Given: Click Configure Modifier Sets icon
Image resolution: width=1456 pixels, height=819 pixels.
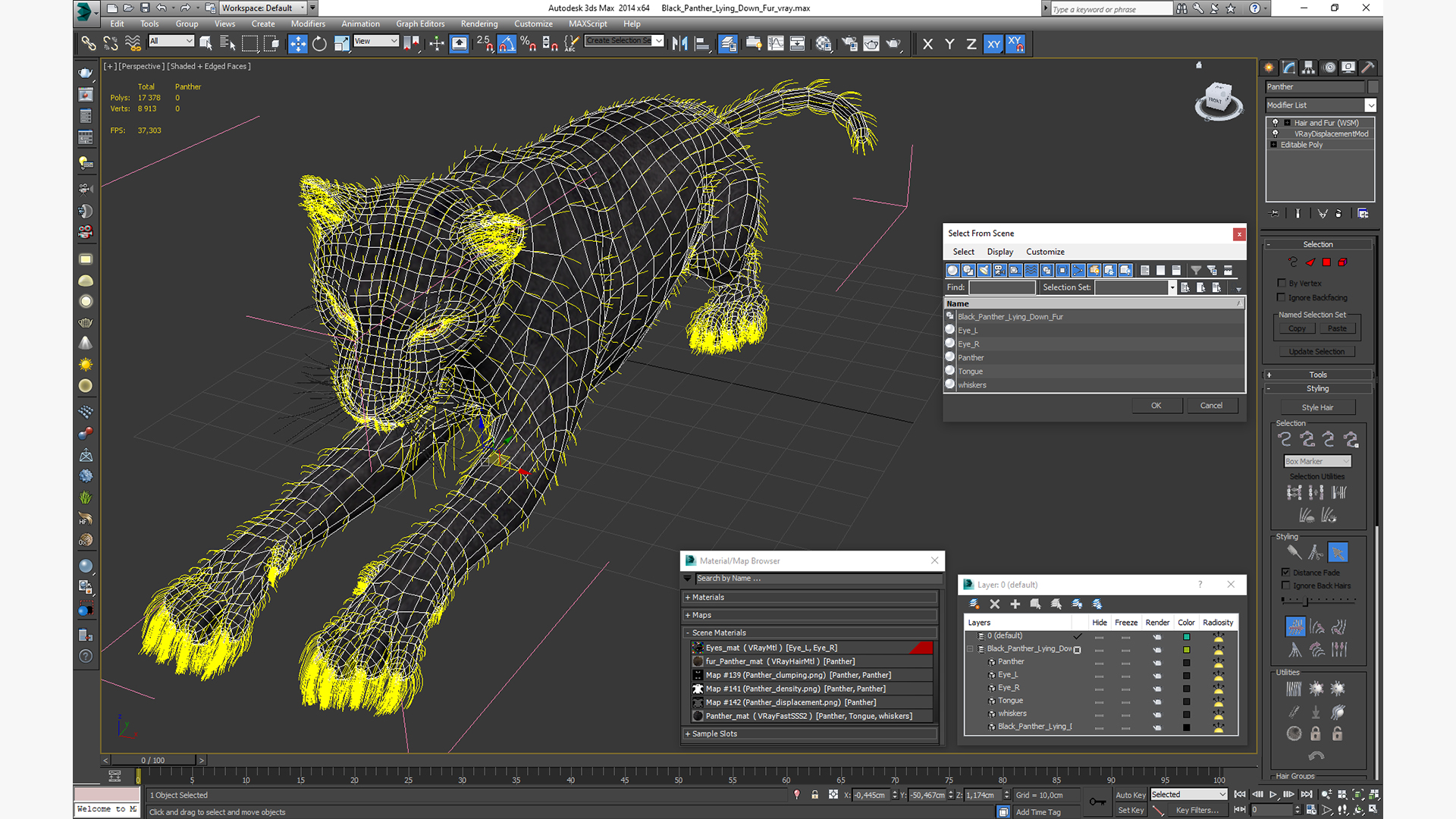Looking at the screenshot, I should [x=1363, y=214].
